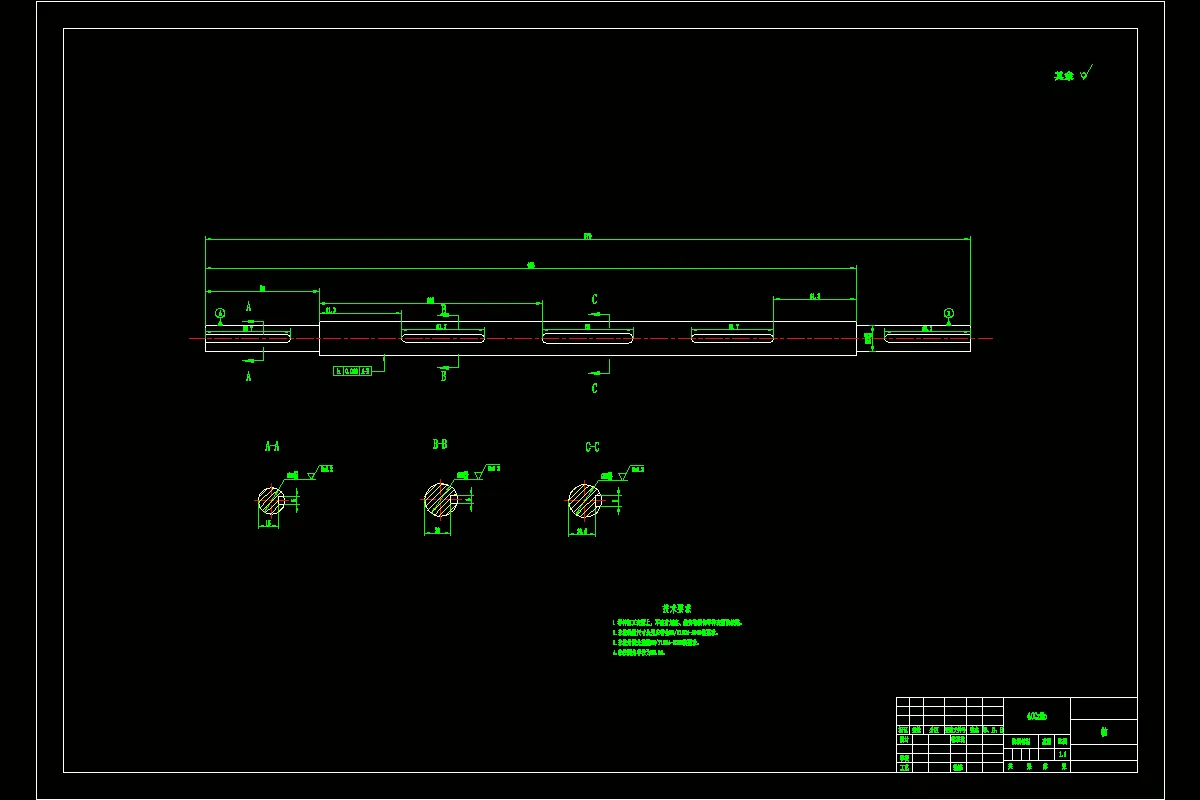This screenshot has height=800, width=1200.
Task: Select the width dimension below the B-B section
Action: click(x=437, y=531)
